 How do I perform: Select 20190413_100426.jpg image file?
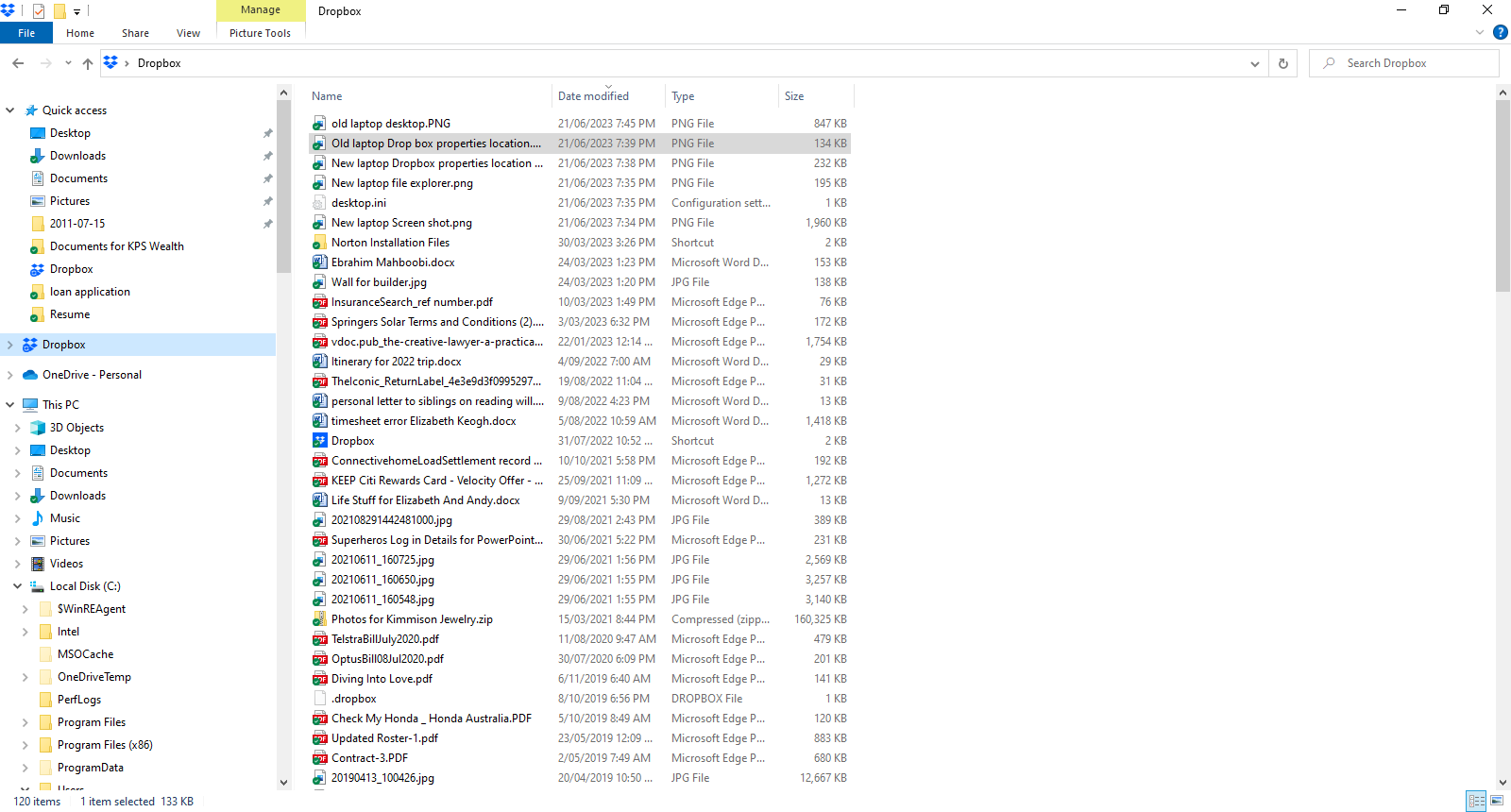[x=382, y=778]
